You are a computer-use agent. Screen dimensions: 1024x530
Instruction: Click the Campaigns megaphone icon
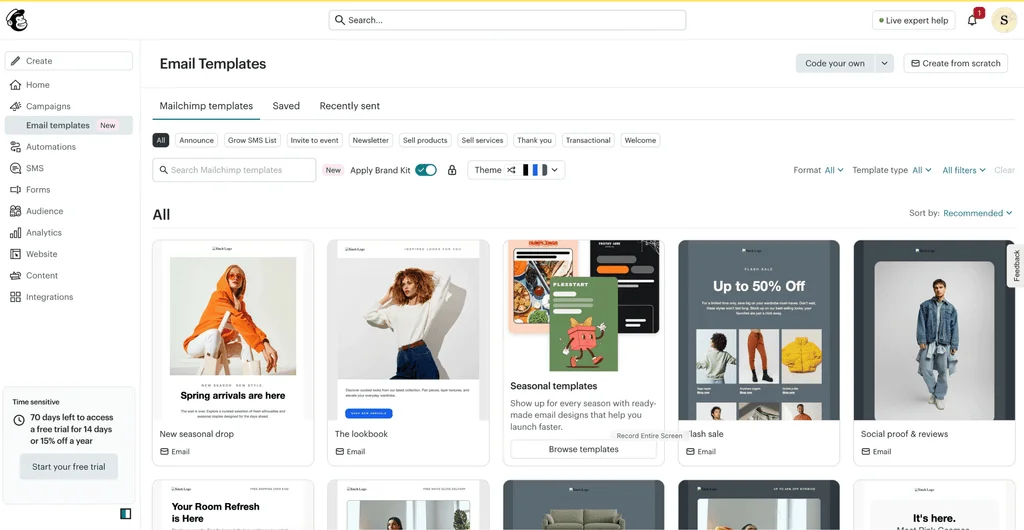click(x=16, y=106)
